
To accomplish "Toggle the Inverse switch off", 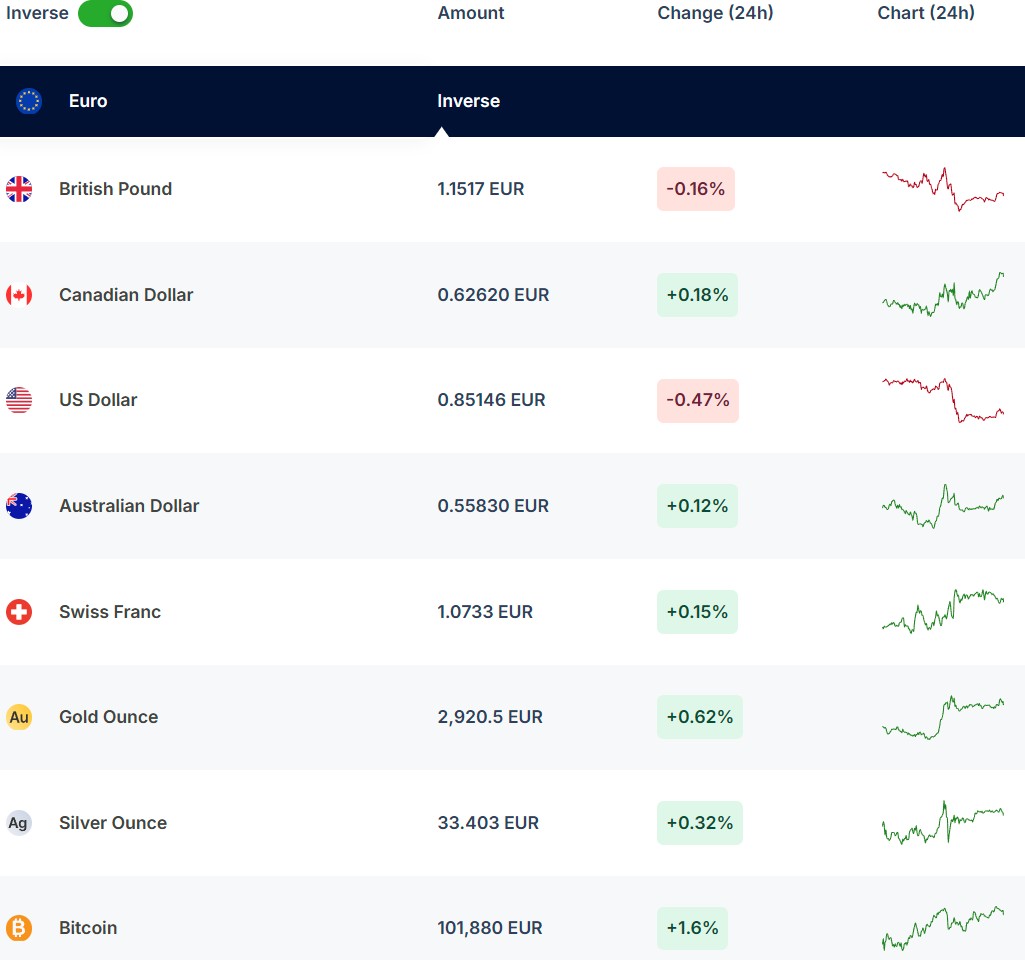I will [105, 14].
